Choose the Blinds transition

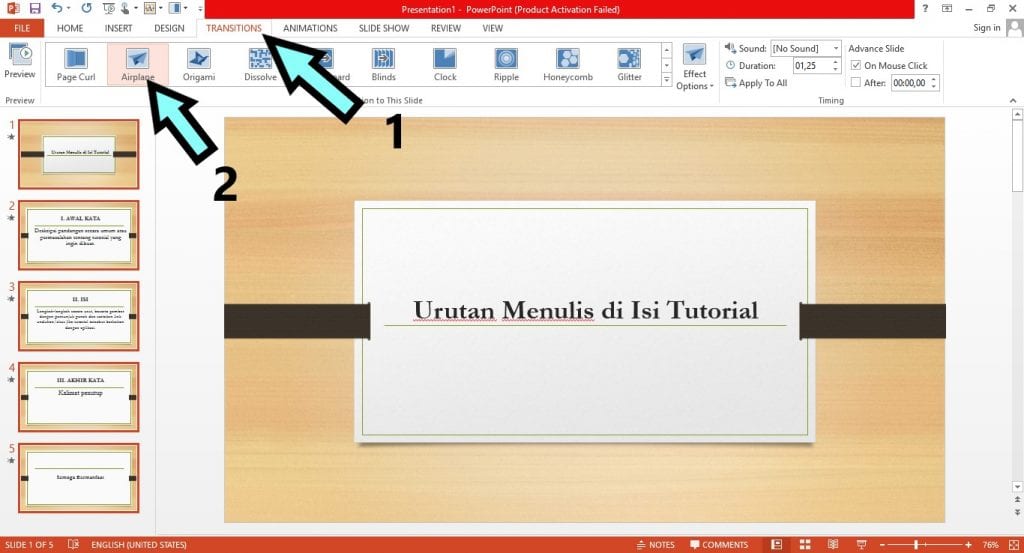pyautogui.click(x=384, y=64)
